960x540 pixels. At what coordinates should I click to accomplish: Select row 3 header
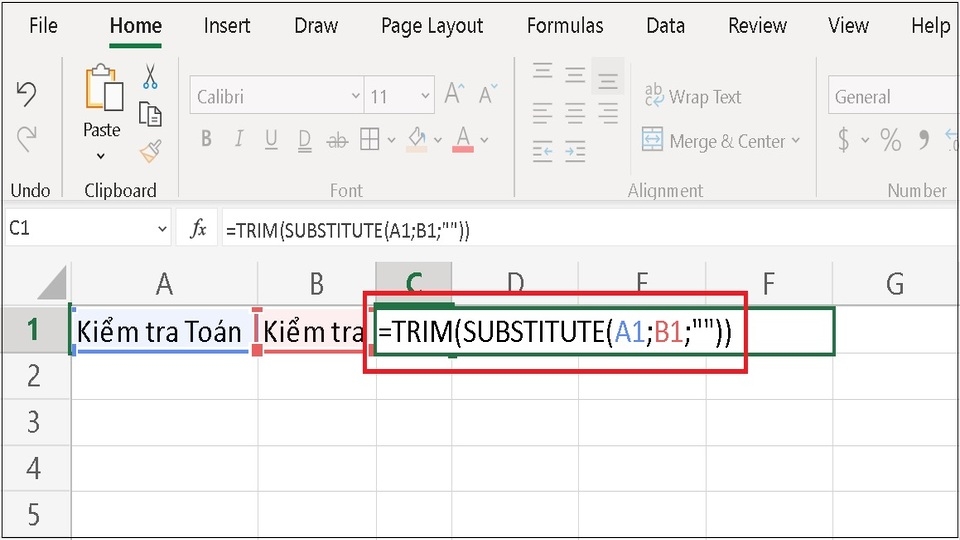point(34,422)
